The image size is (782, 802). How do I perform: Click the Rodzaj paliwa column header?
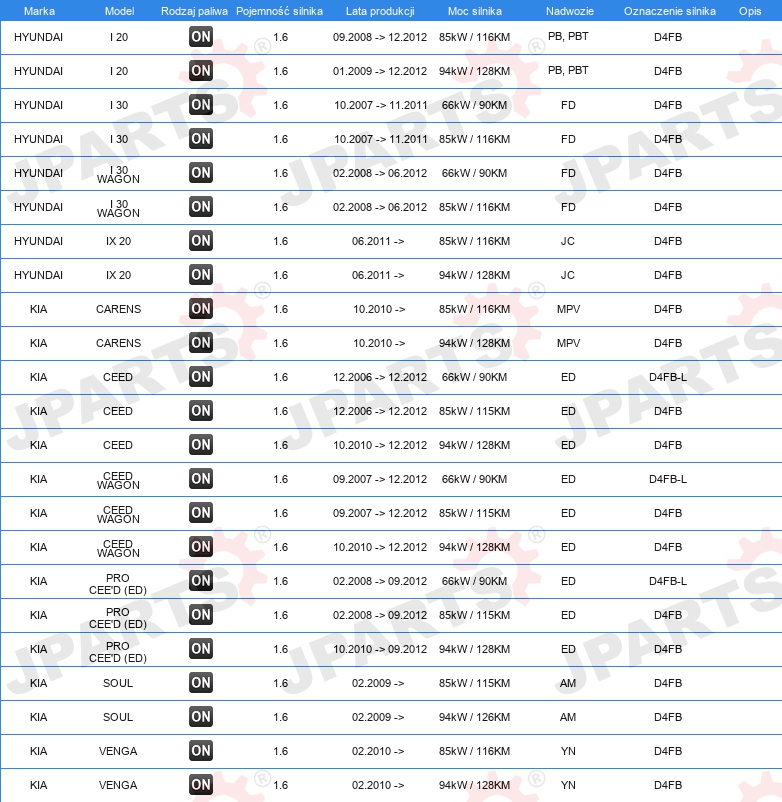[194, 11]
